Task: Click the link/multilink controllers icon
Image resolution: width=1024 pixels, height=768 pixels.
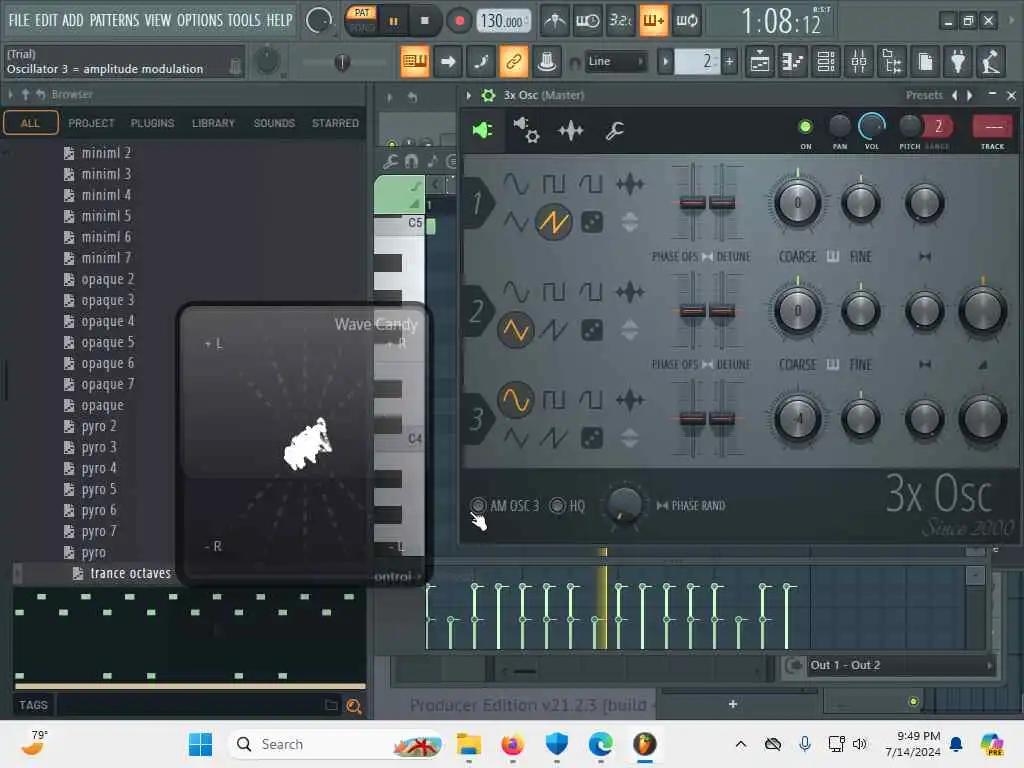Action: (513, 62)
